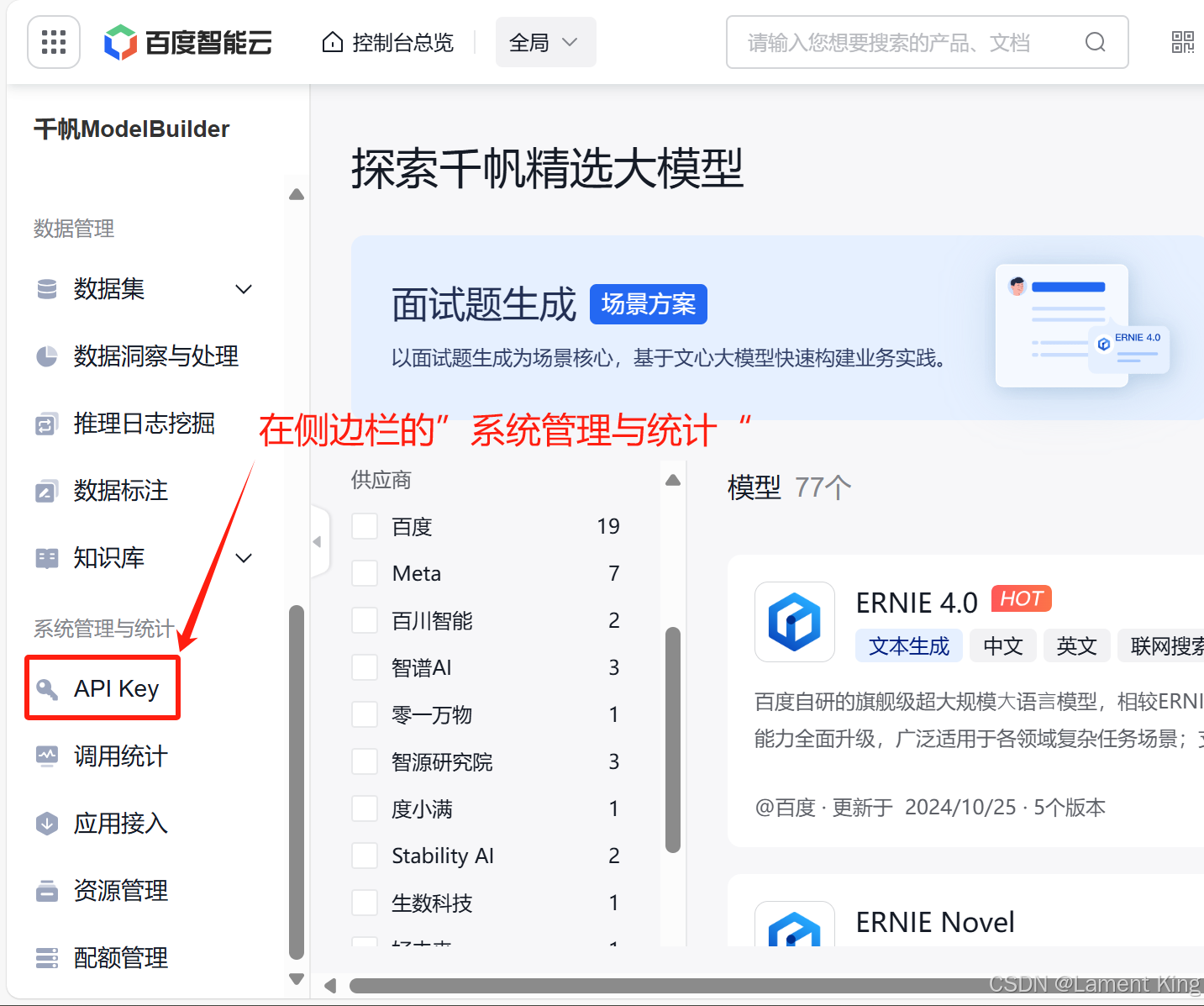The height and width of the screenshot is (1006, 1204).
Task: Click the ERNIE Novel model logo
Action: tap(795, 924)
